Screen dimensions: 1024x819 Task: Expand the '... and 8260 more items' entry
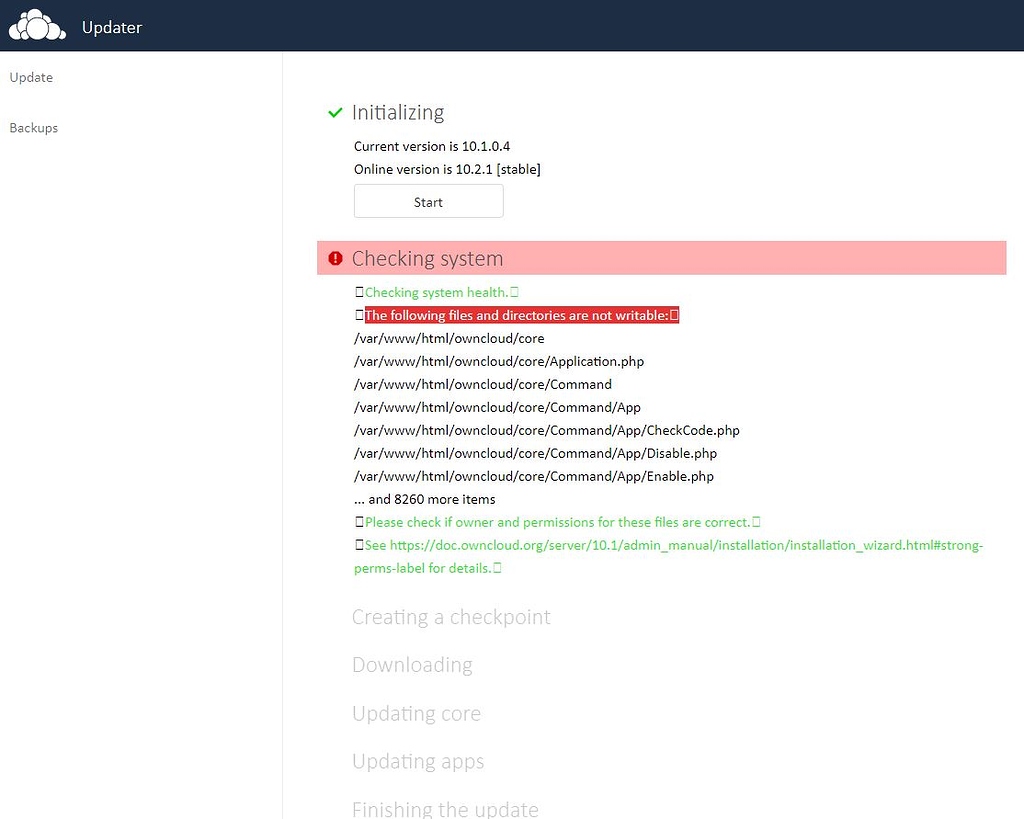tap(424, 499)
